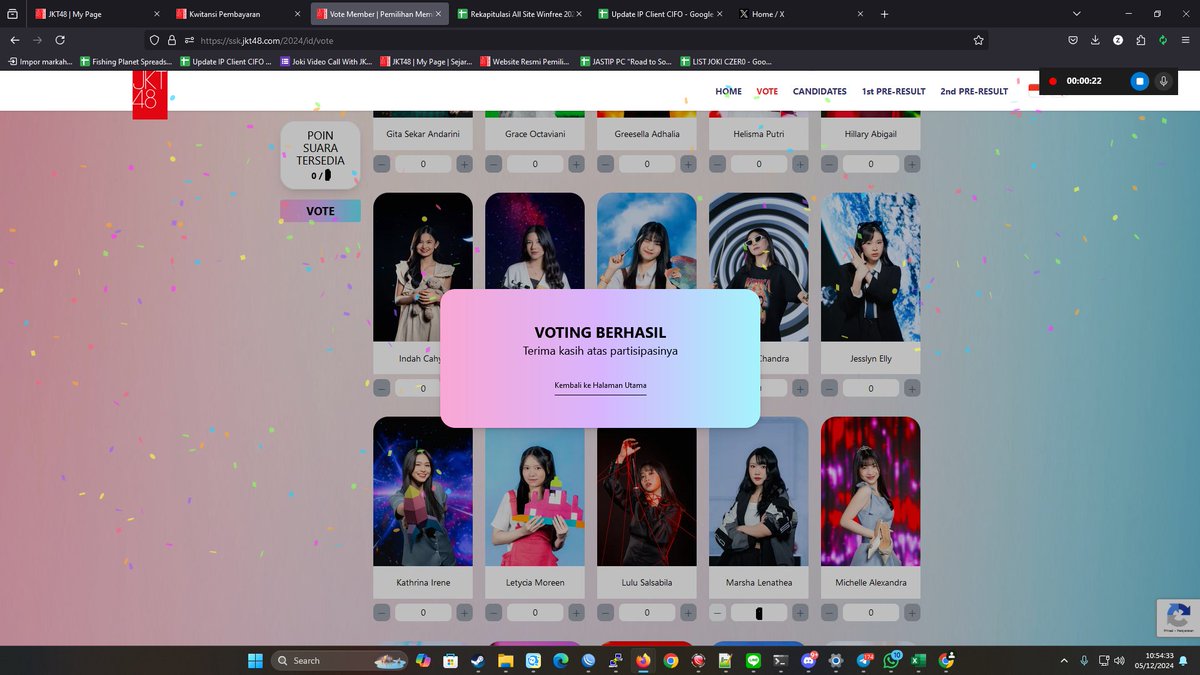Image resolution: width=1200 pixels, height=675 pixels.
Task: Open the LIST JOKI CZERO bookmark
Action: click(725, 61)
